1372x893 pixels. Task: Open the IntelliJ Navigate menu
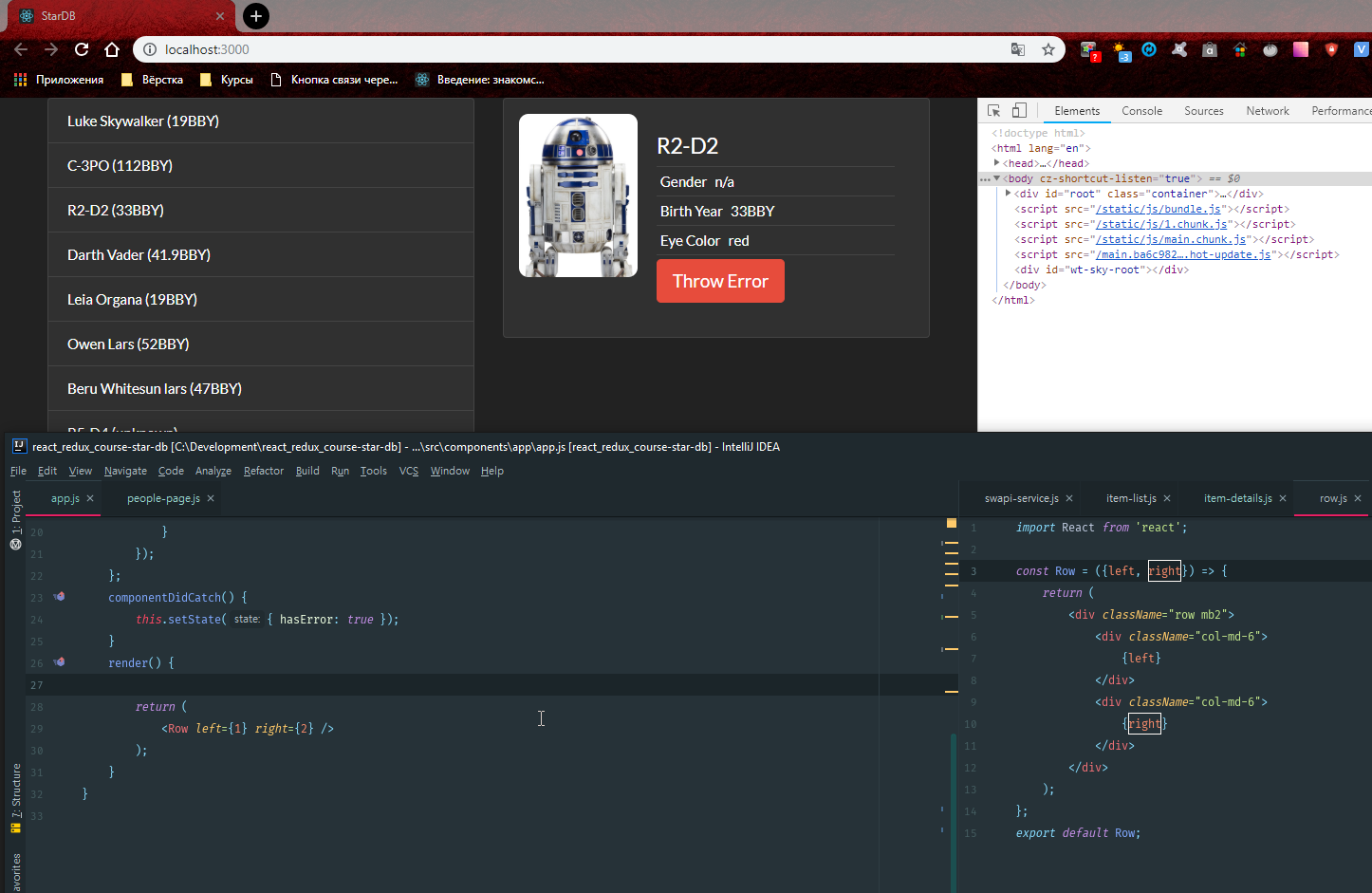tap(125, 471)
